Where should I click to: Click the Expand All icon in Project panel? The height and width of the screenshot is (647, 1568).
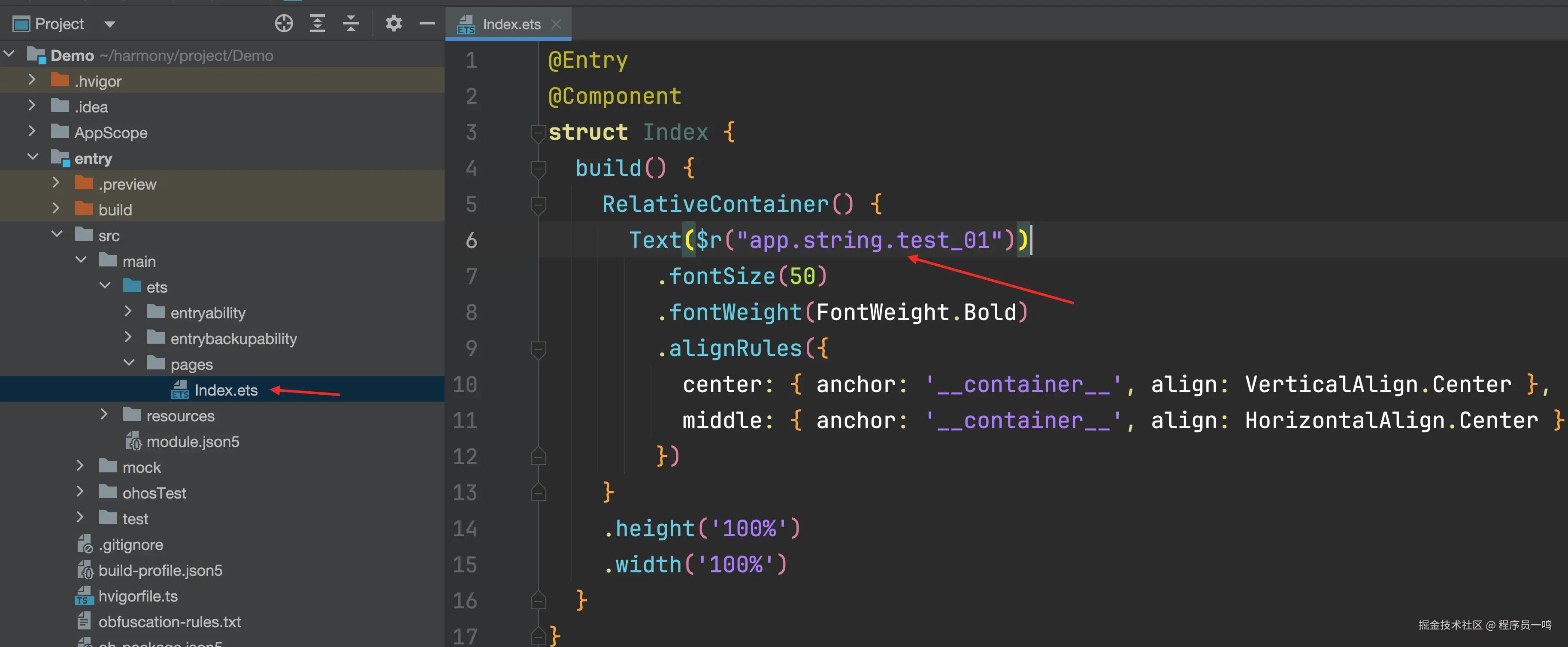point(317,24)
